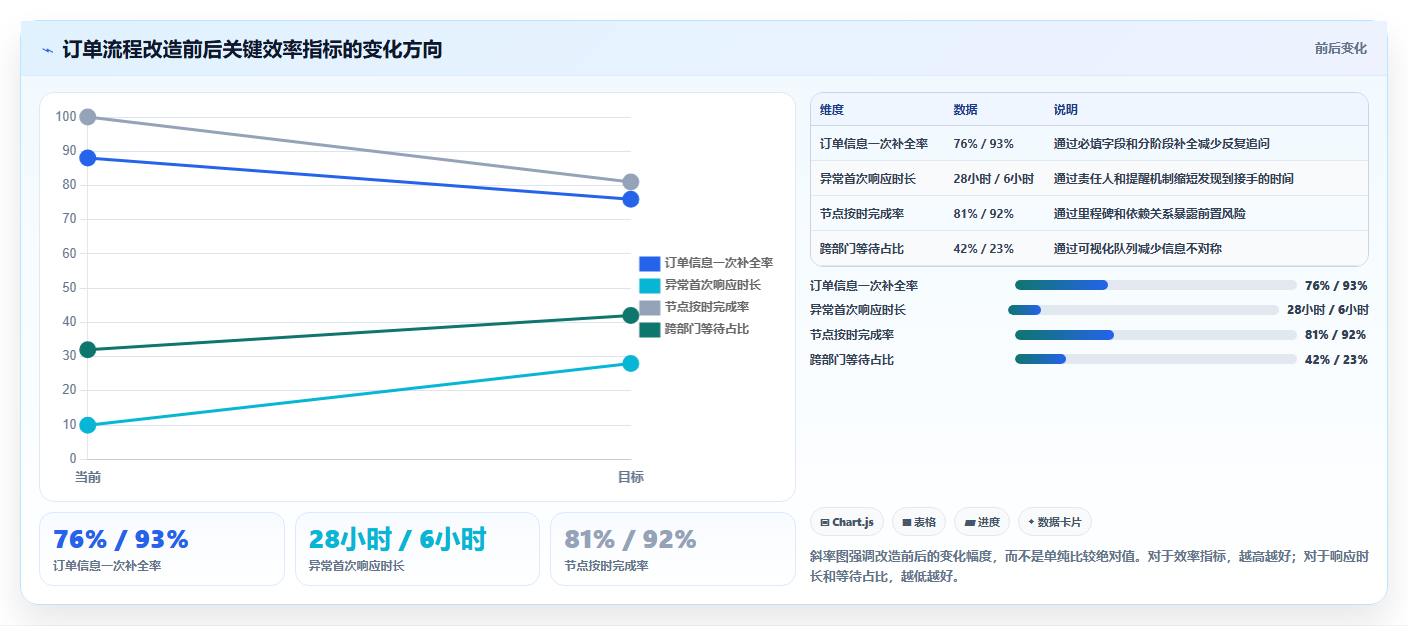Click the 异常首次响应时长 legend label

click(713, 285)
